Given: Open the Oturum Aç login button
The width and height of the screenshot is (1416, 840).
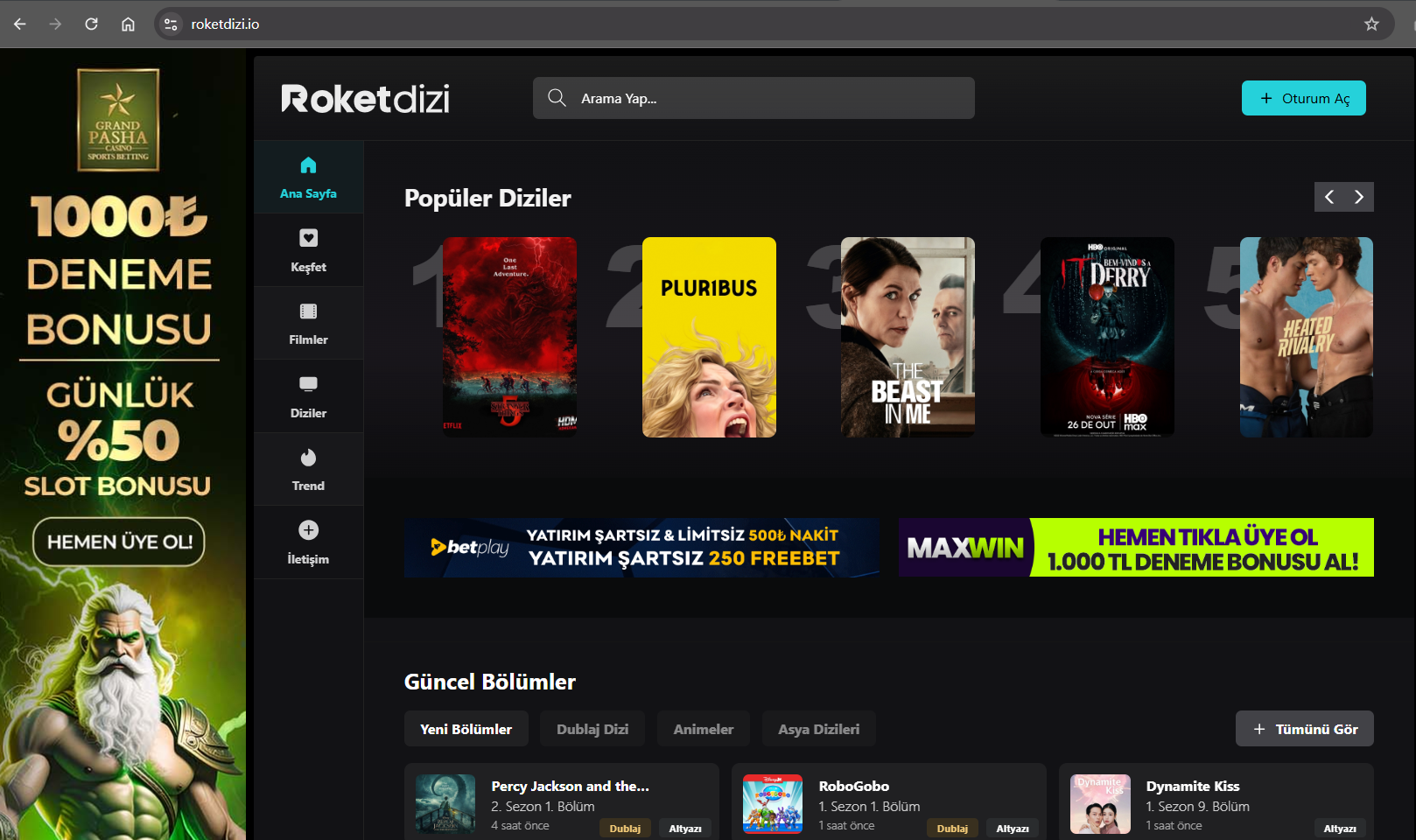Looking at the screenshot, I should point(1304,98).
